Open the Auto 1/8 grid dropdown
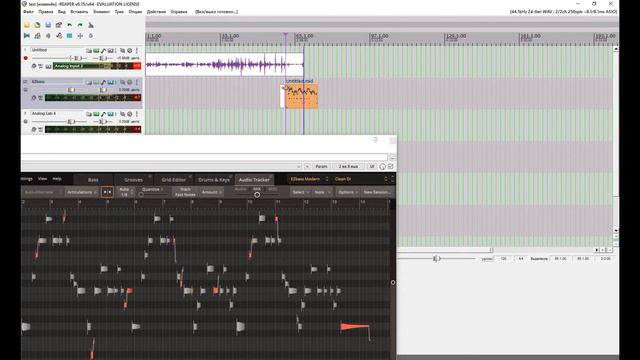Screen dimensions: 640x360 [126, 192]
